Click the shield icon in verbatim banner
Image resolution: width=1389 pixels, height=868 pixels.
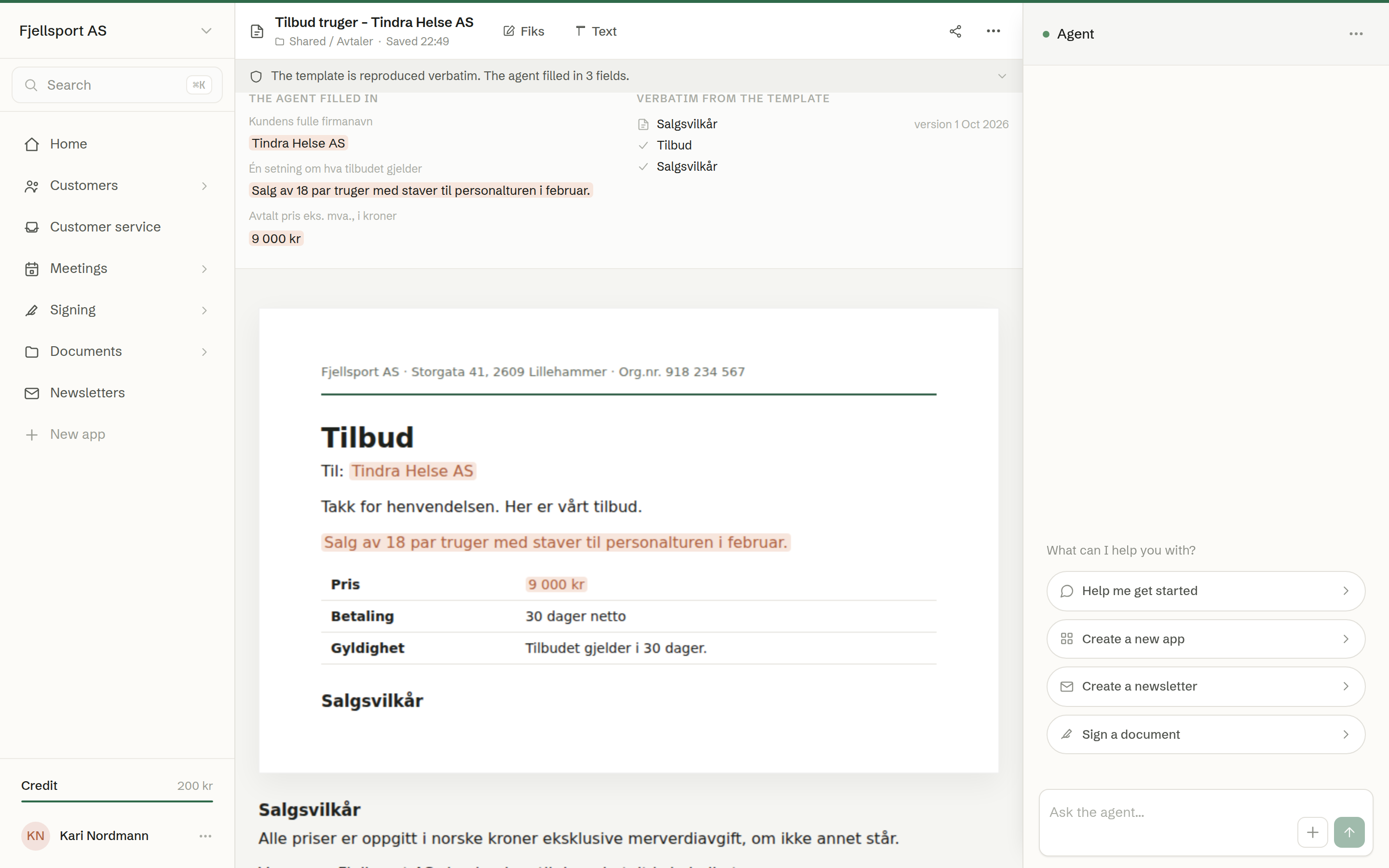[256, 76]
